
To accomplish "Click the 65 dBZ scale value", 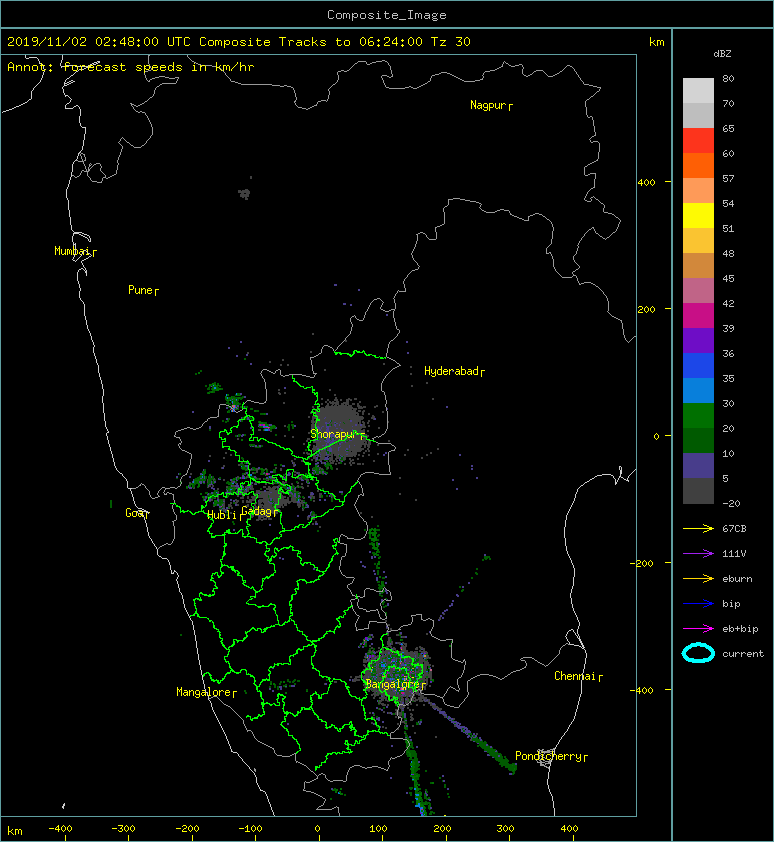I will pyautogui.click(x=728, y=128).
